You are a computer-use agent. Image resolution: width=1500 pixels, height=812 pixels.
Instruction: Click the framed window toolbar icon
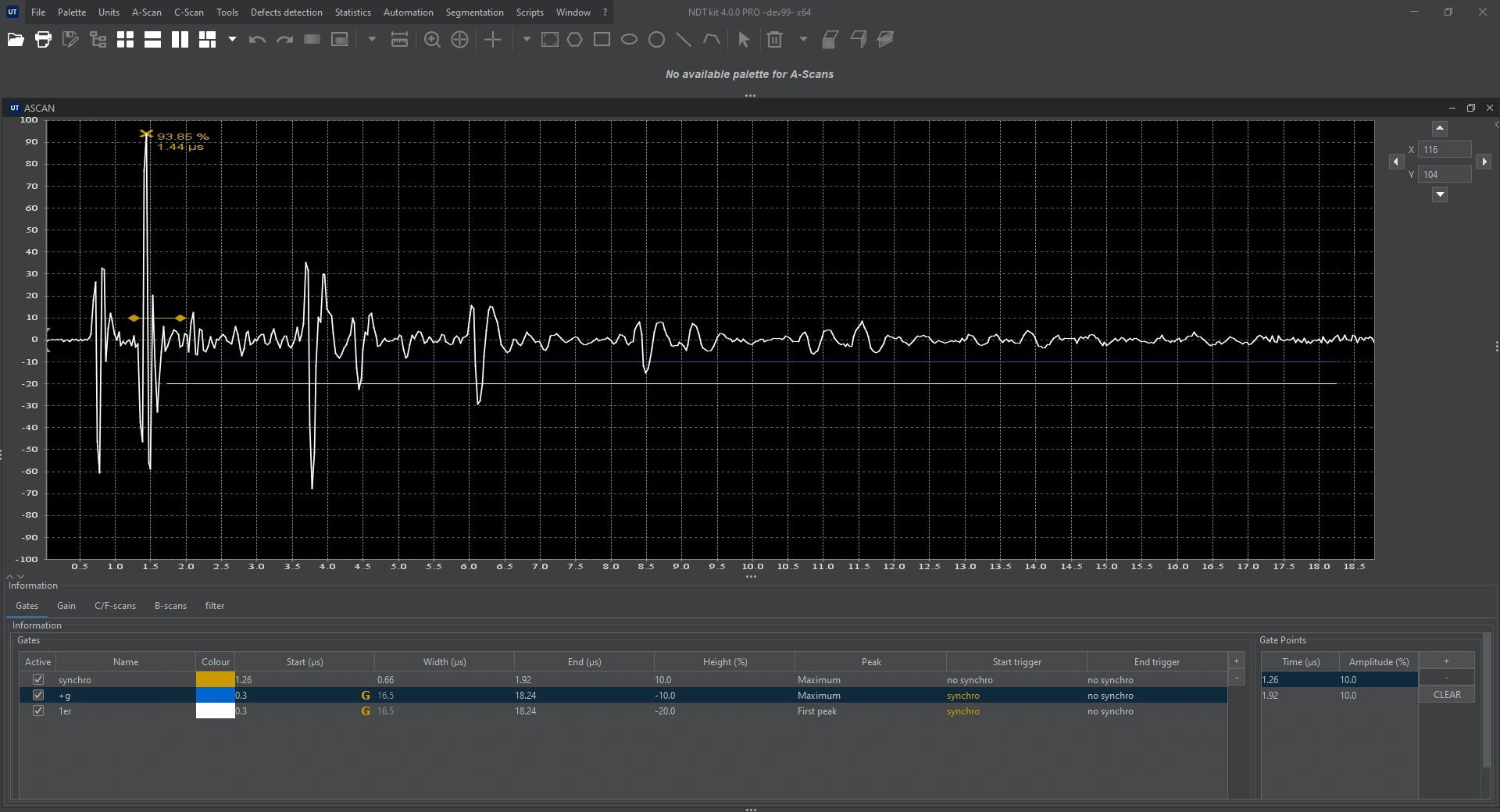(339, 40)
